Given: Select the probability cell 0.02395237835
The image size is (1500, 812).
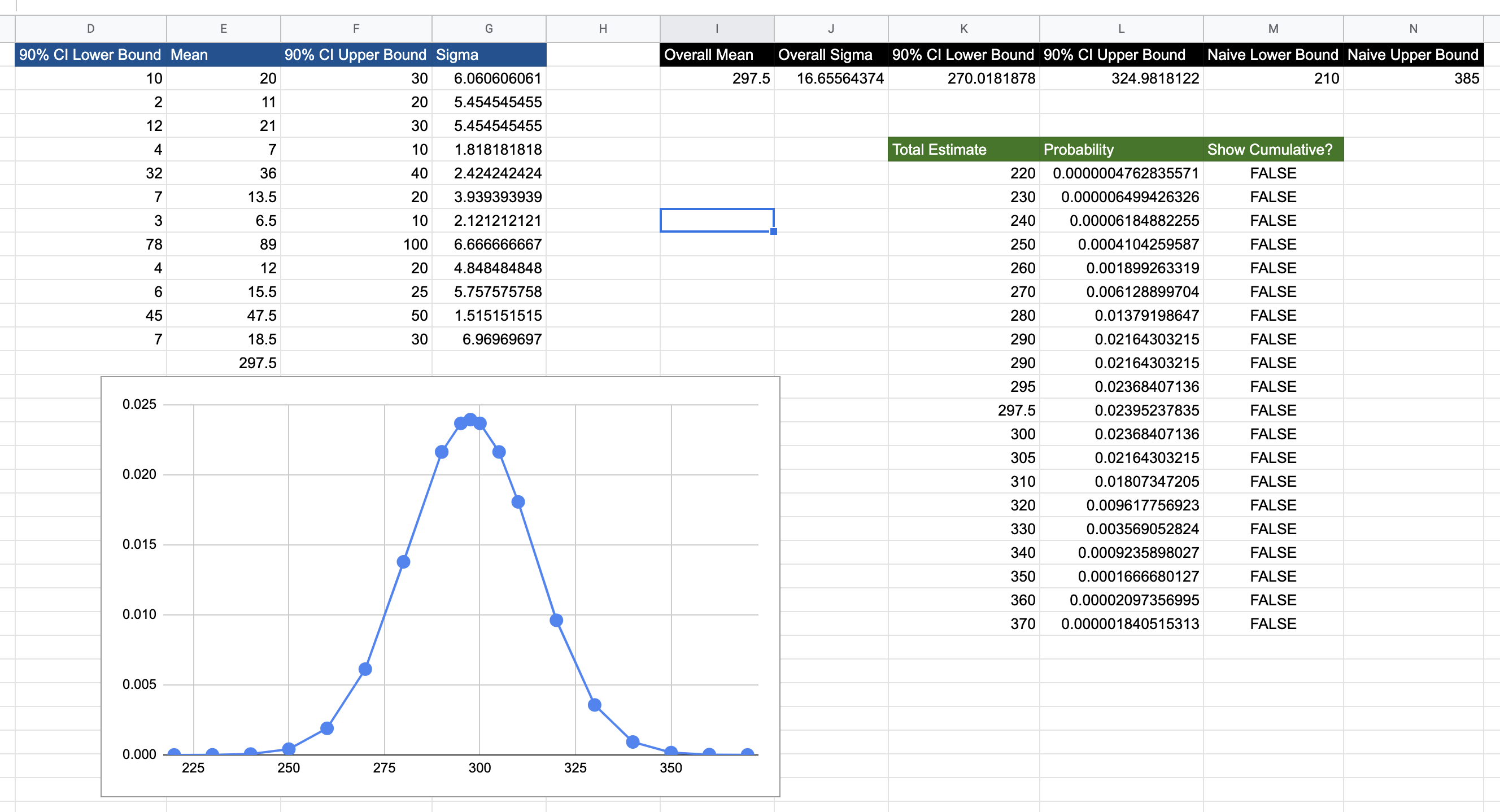Looking at the screenshot, I should coord(1122,411).
